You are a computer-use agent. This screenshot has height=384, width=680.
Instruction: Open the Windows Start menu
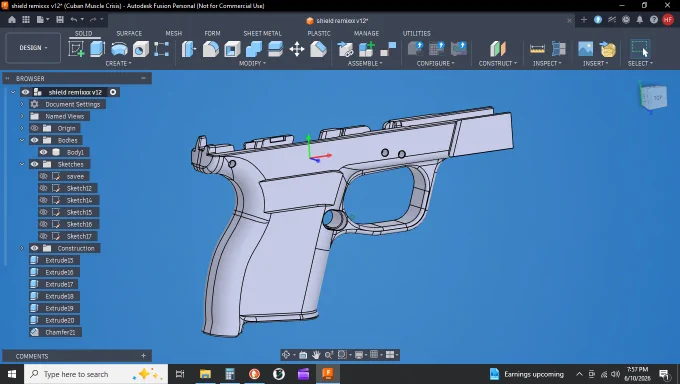click(12, 374)
